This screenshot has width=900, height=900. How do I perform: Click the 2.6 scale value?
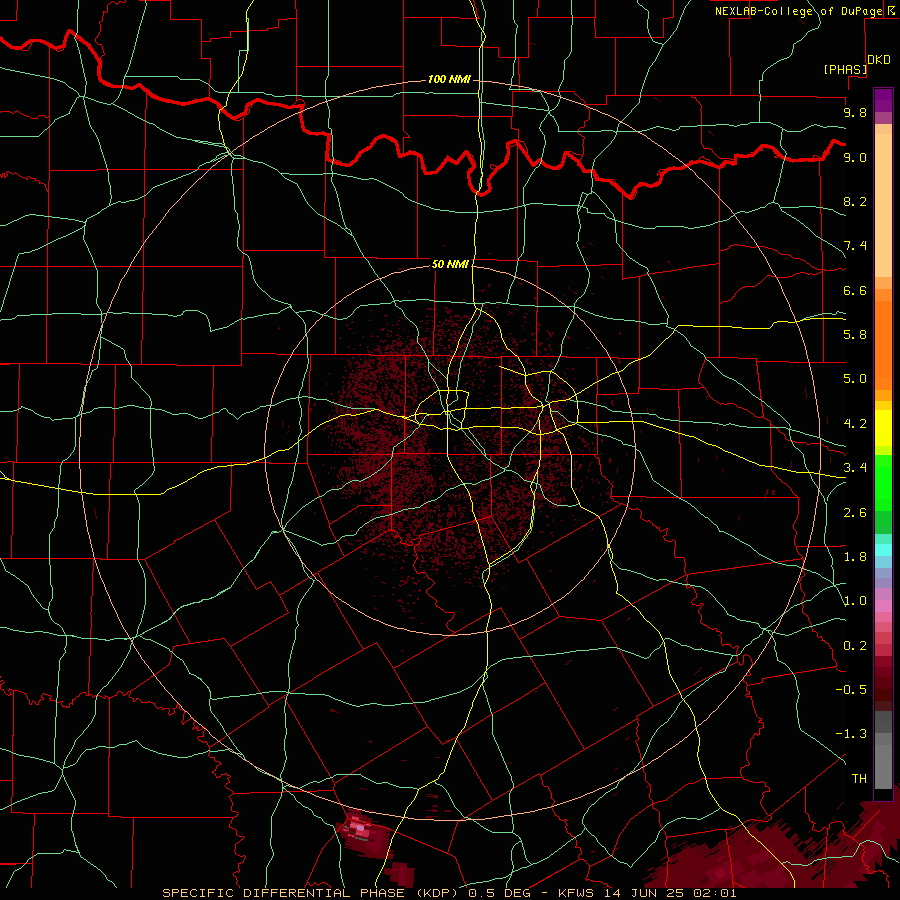point(855,513)
